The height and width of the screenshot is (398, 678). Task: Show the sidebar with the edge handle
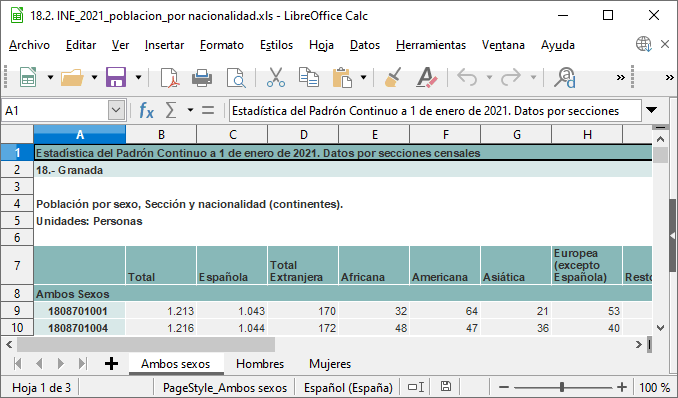click(x=673, y=236)
